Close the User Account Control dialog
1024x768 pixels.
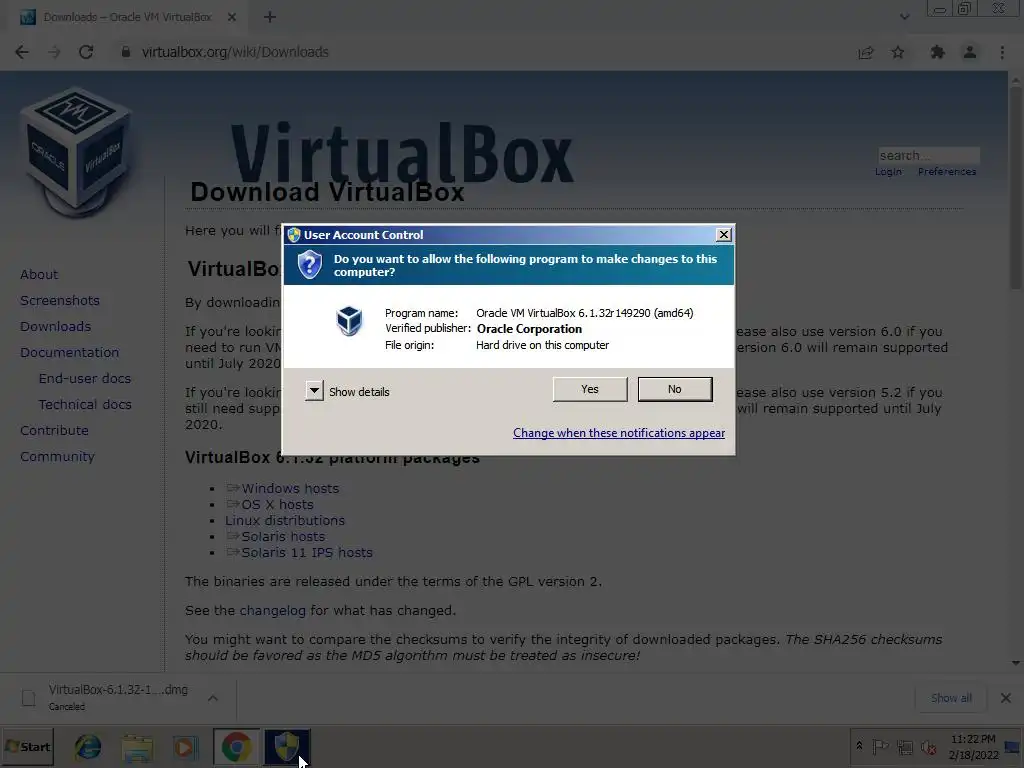pyautogui.click(x=724, y=235)
